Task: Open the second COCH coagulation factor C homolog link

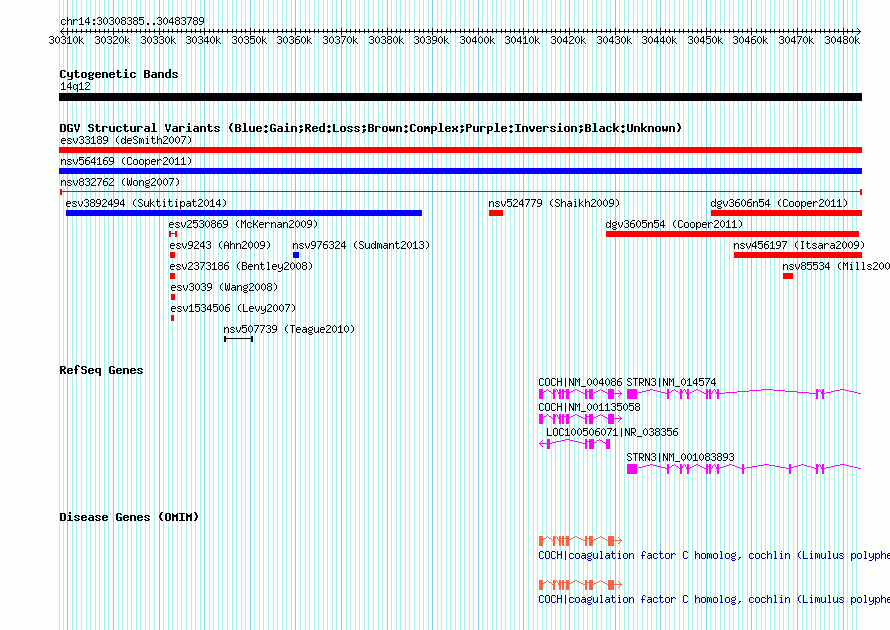Action: tap(714, 599)
